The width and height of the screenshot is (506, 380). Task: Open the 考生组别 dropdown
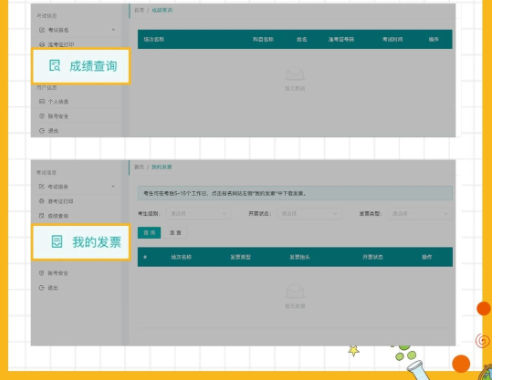(198, 213)
